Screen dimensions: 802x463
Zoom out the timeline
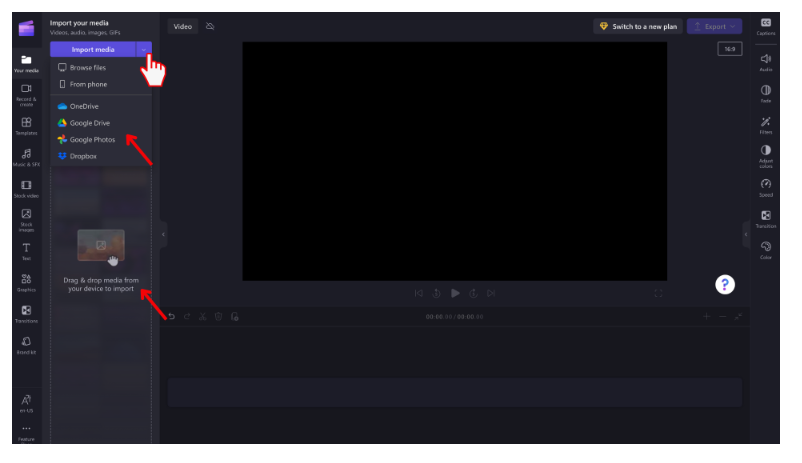[722, 317]
